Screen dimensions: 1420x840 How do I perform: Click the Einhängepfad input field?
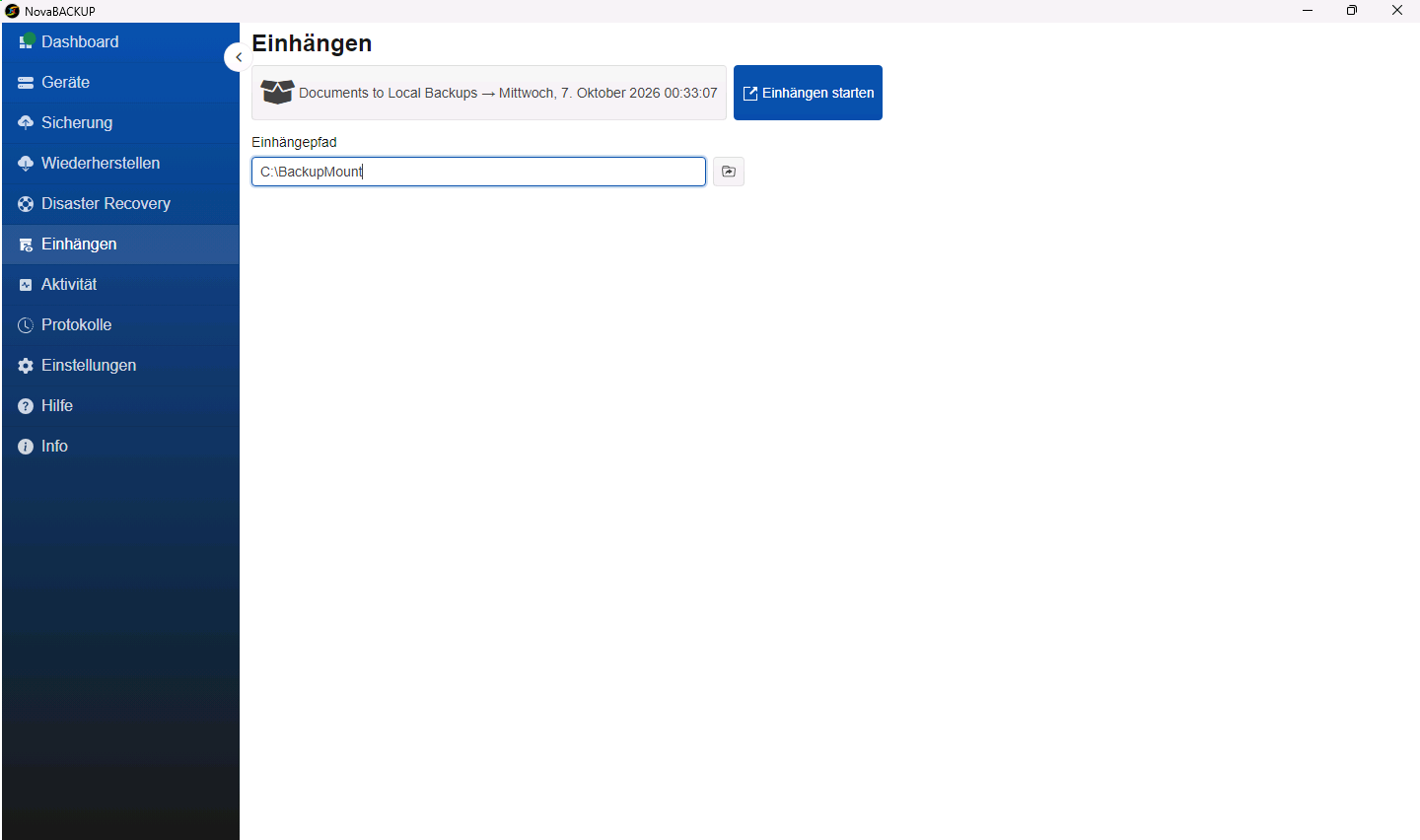pyautogui.click(x=478, y=172)
